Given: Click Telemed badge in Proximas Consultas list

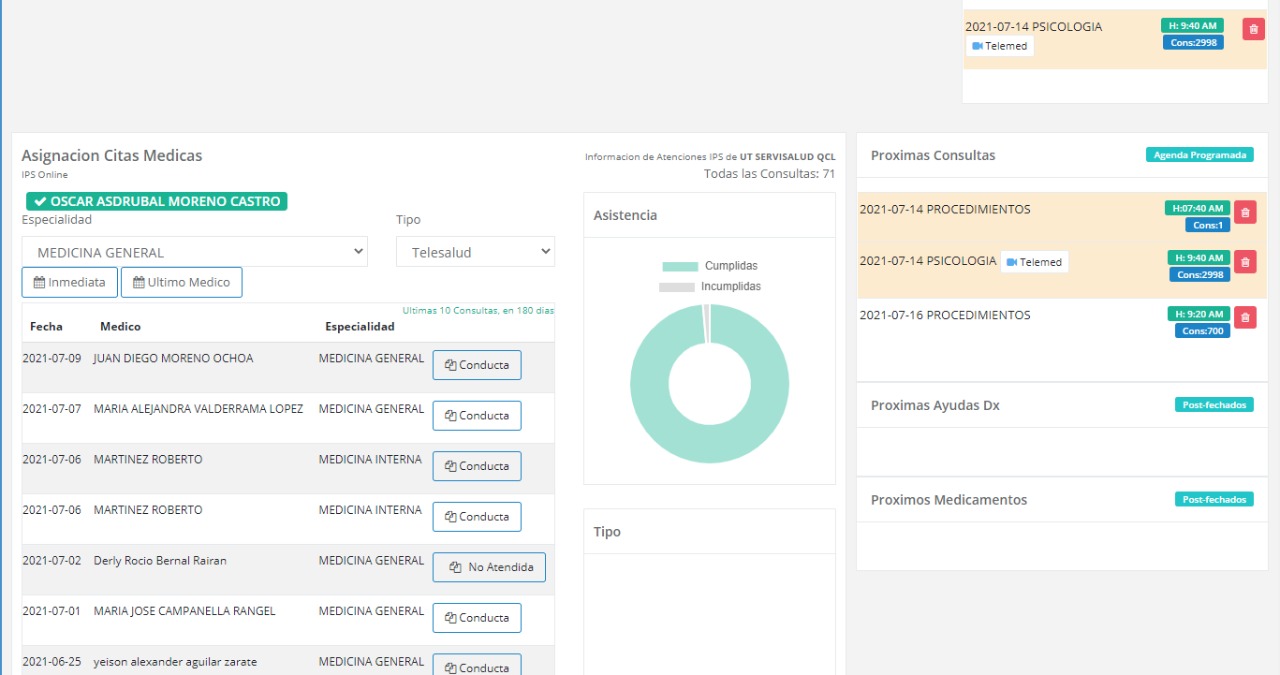Looking at the screenshot, I should (x=1034, y=262).
